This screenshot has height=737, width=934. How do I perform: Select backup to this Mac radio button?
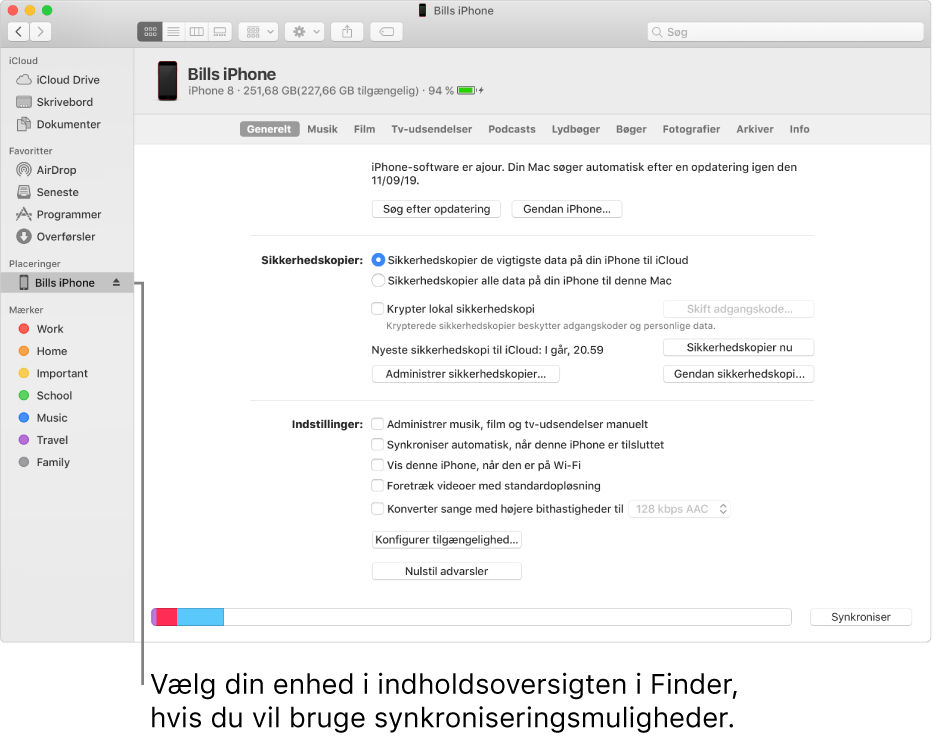tap(378, 281)
